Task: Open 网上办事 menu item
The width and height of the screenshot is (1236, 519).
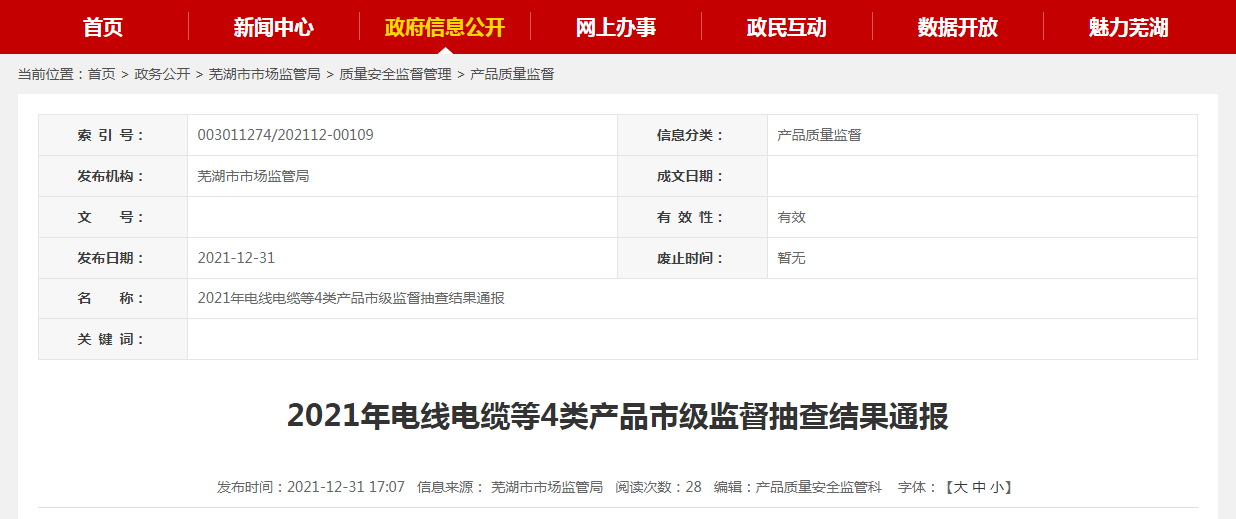Action: [x=616, y=27]
